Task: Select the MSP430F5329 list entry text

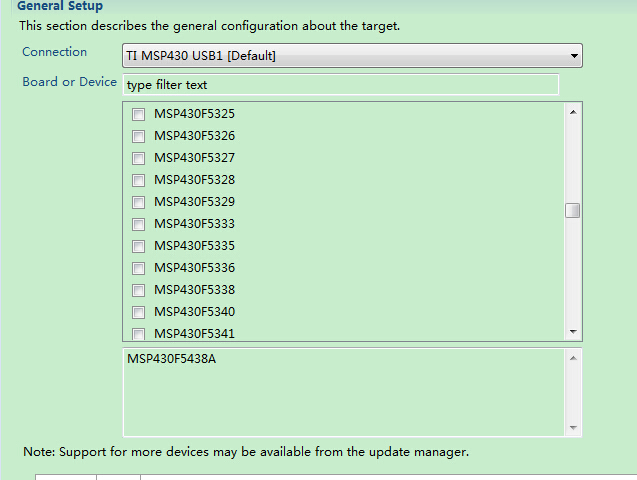Action: (194, 201)
